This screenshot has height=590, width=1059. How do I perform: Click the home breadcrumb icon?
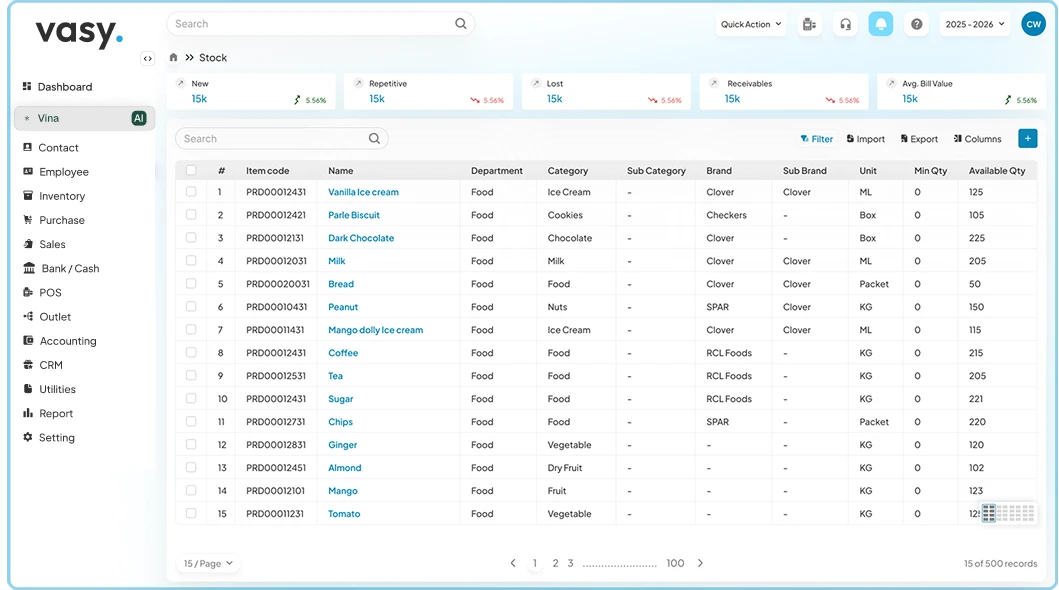click(x=174, y=57)
